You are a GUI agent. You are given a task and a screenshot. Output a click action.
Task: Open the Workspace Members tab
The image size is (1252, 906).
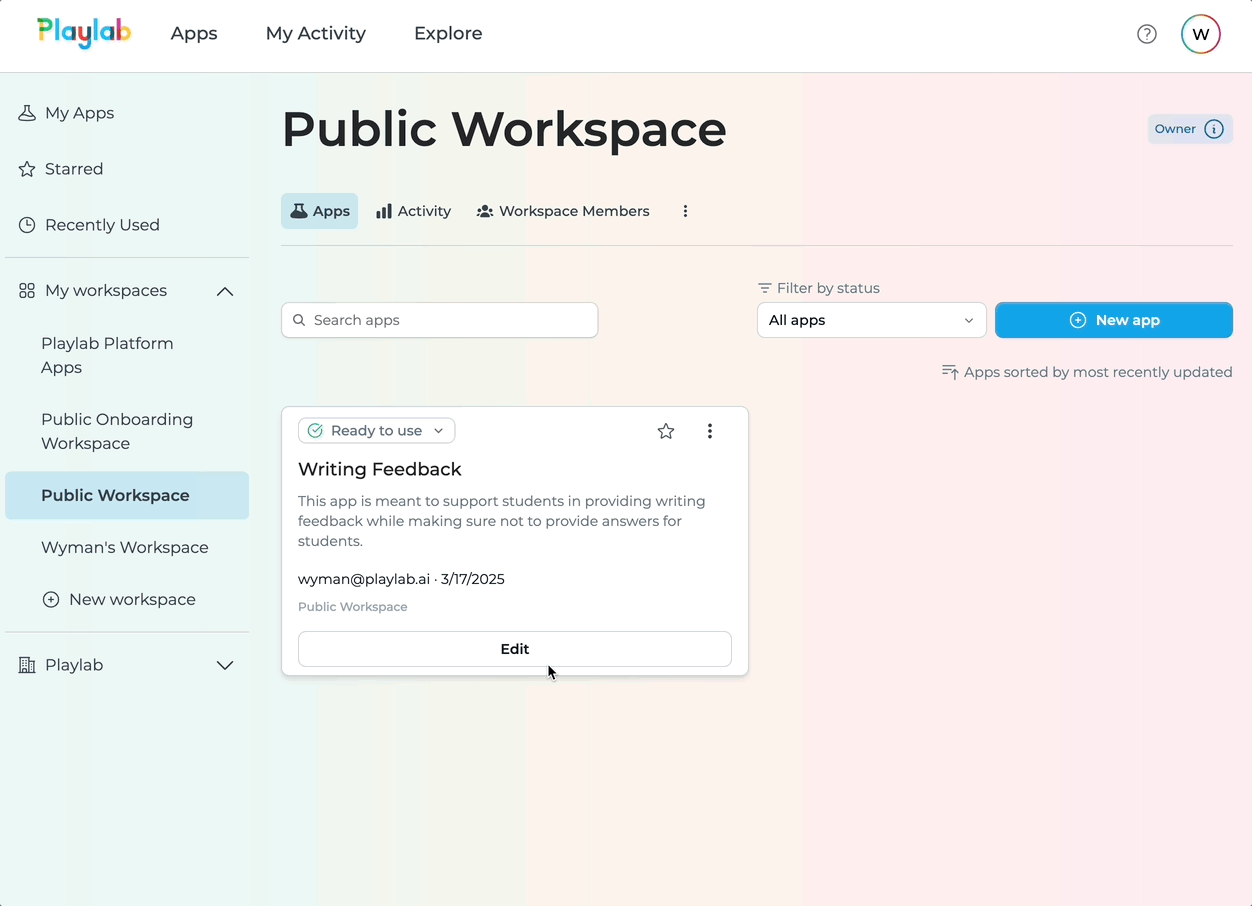tap(563, 211)
